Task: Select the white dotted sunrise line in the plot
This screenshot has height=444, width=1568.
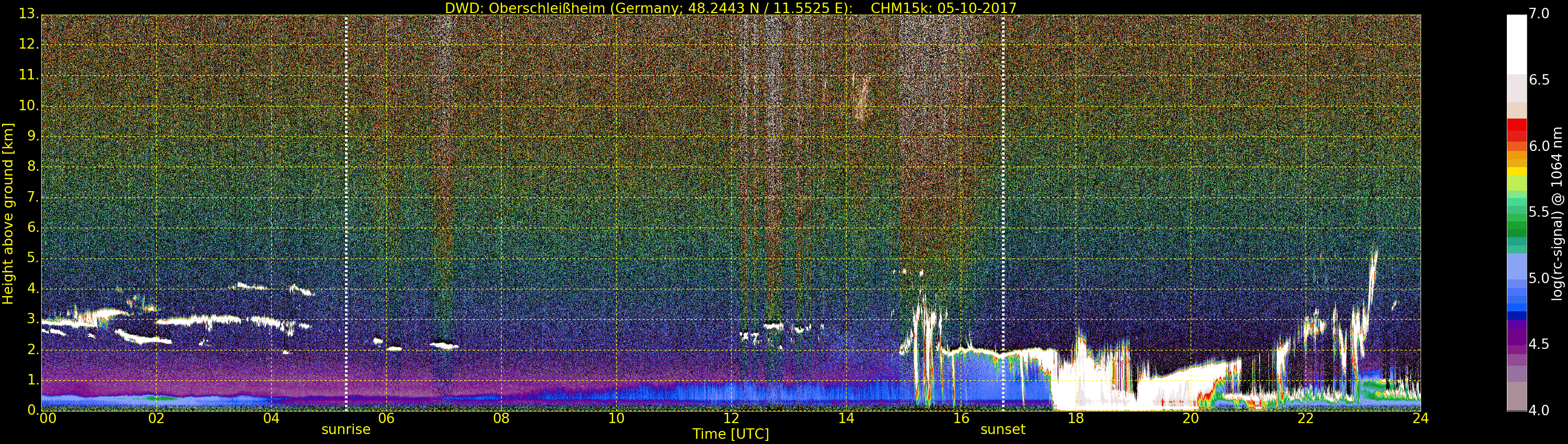Action: 345,213
